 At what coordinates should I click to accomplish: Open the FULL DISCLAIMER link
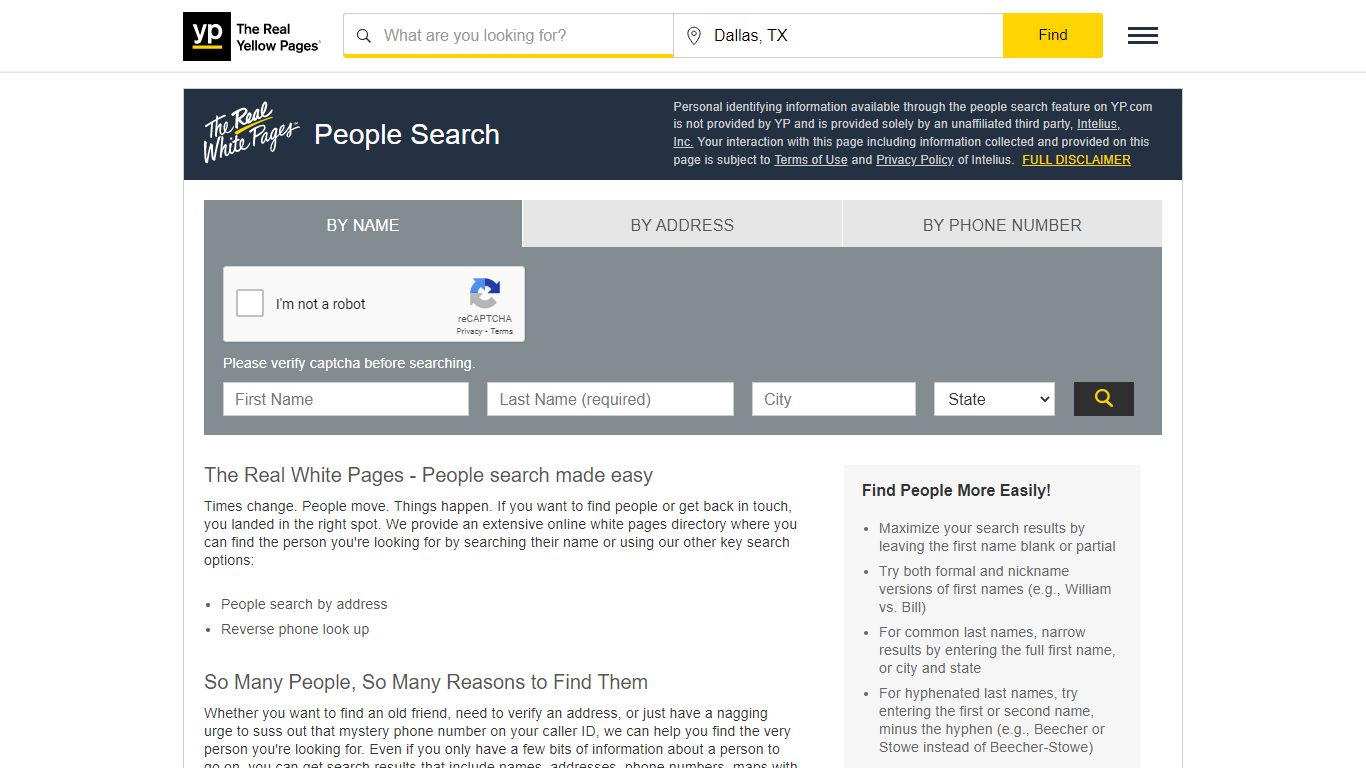tap(1076, 159)
